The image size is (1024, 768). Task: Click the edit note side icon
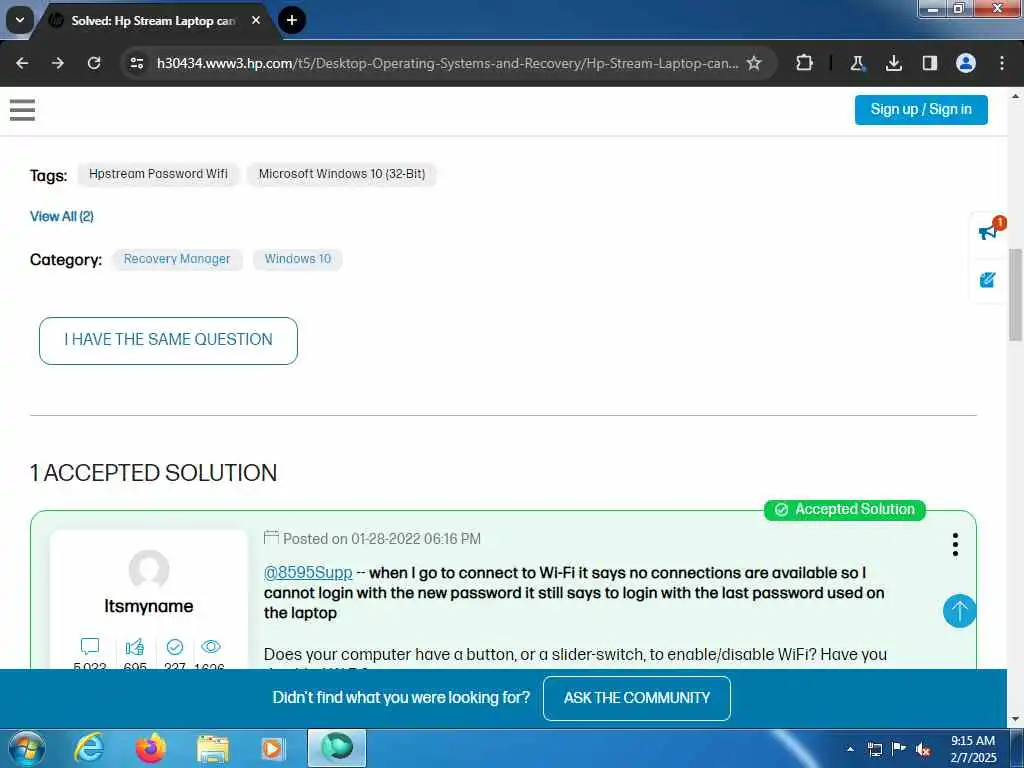point(987,280)
